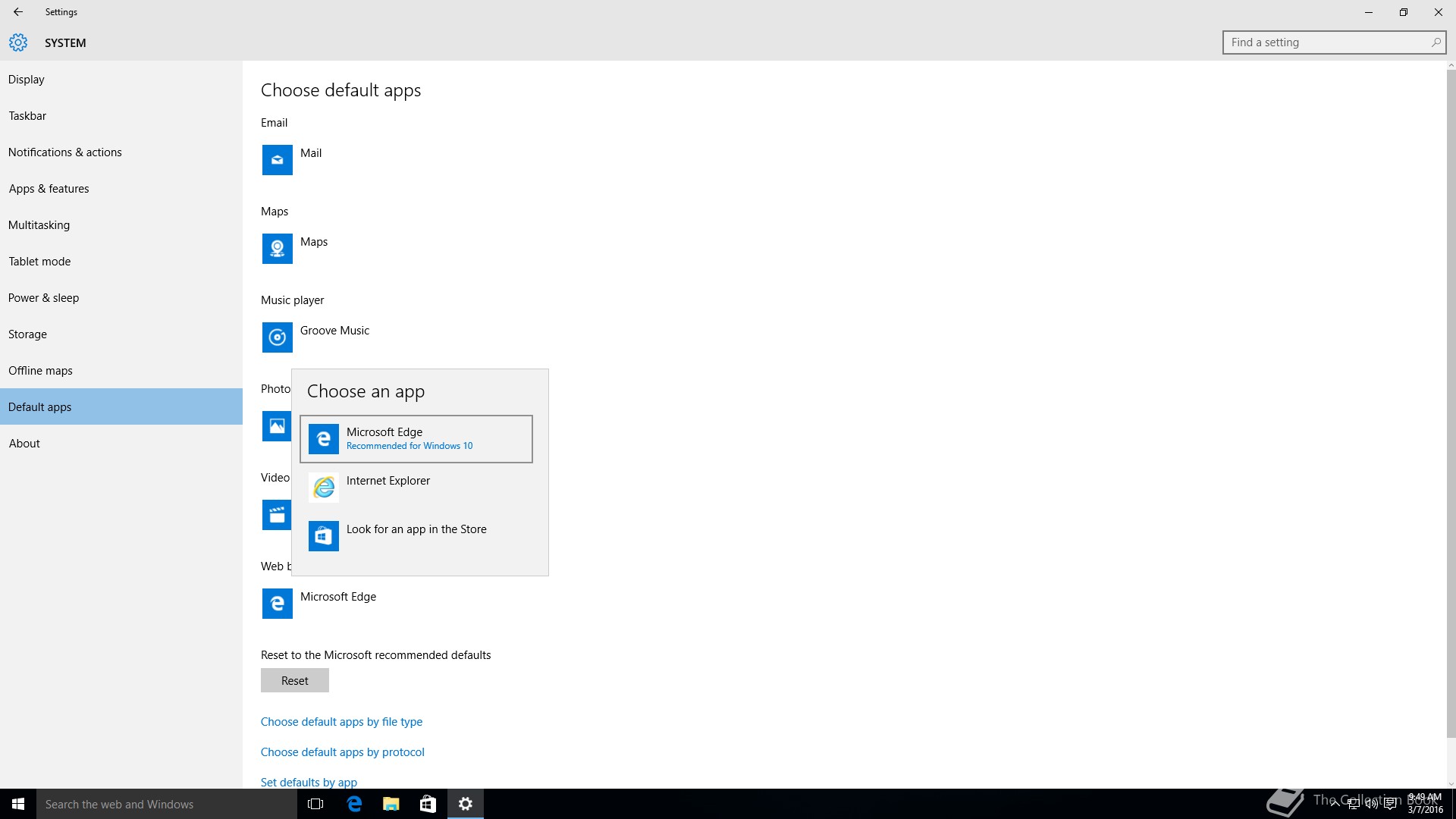Click the Maps default app label
Viewport: 1456px width, 819px height.
pyautogui.click(x=314, y=242)
